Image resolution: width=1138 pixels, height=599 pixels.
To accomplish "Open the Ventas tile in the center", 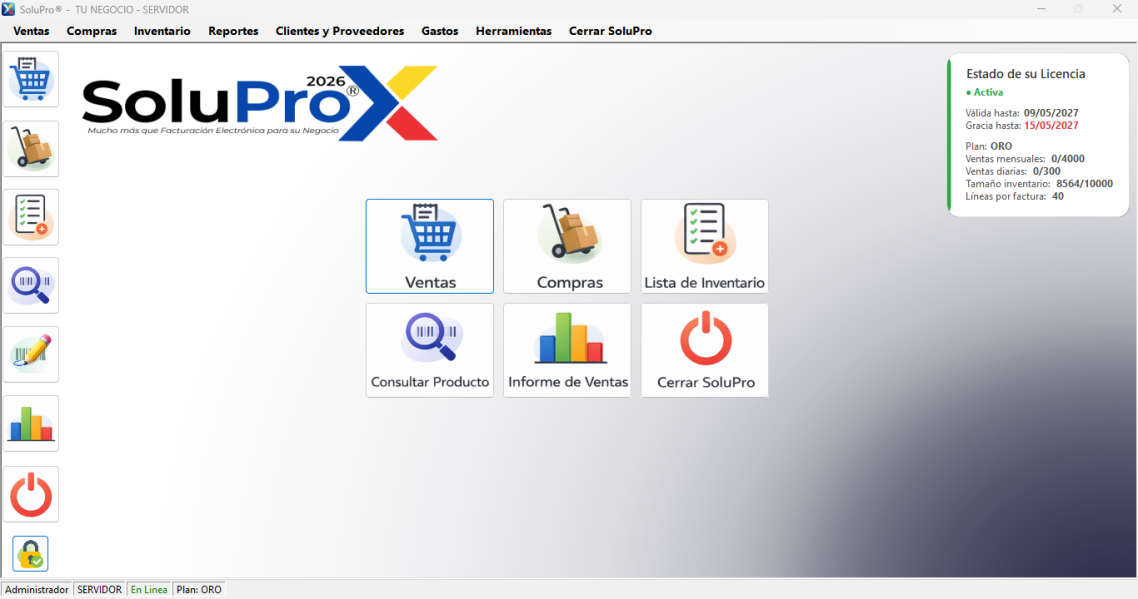I will [430, 246].
